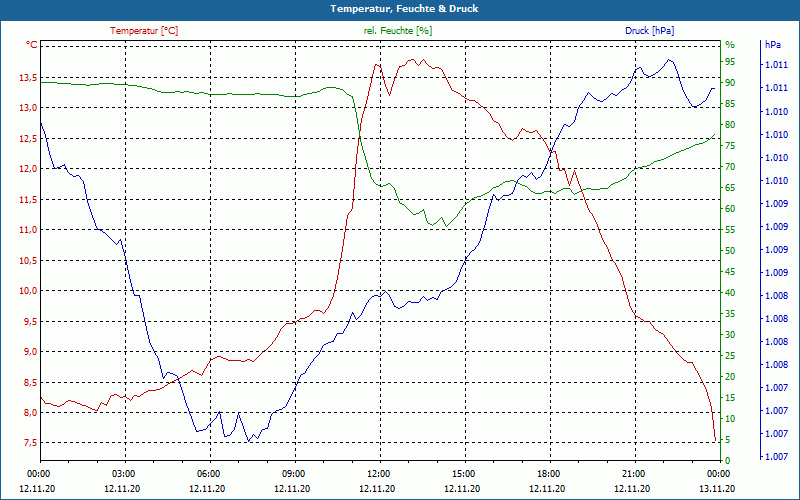Click the chart title Temperatur, Feuchte & Druck

(404, 9)
